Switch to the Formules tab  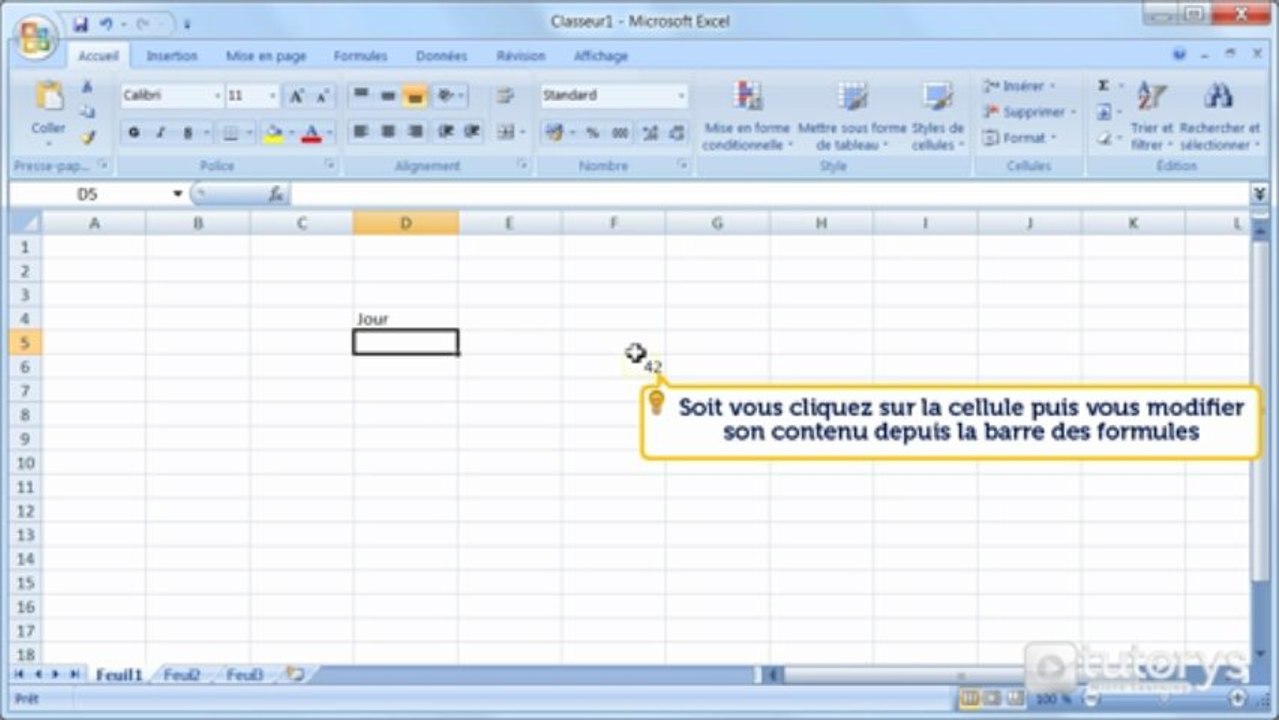point(360,56)
